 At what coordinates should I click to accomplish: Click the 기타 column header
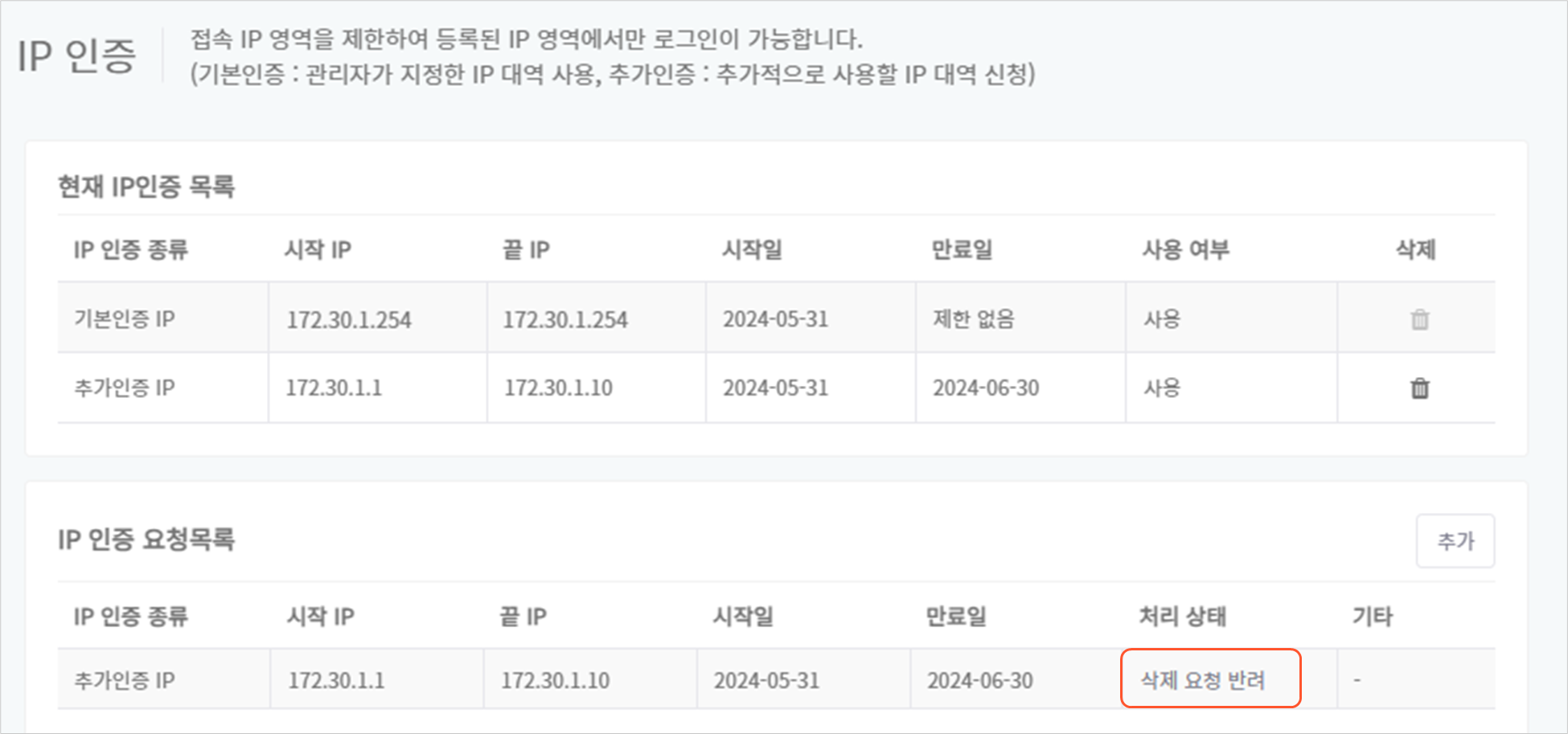(1372, 617)
